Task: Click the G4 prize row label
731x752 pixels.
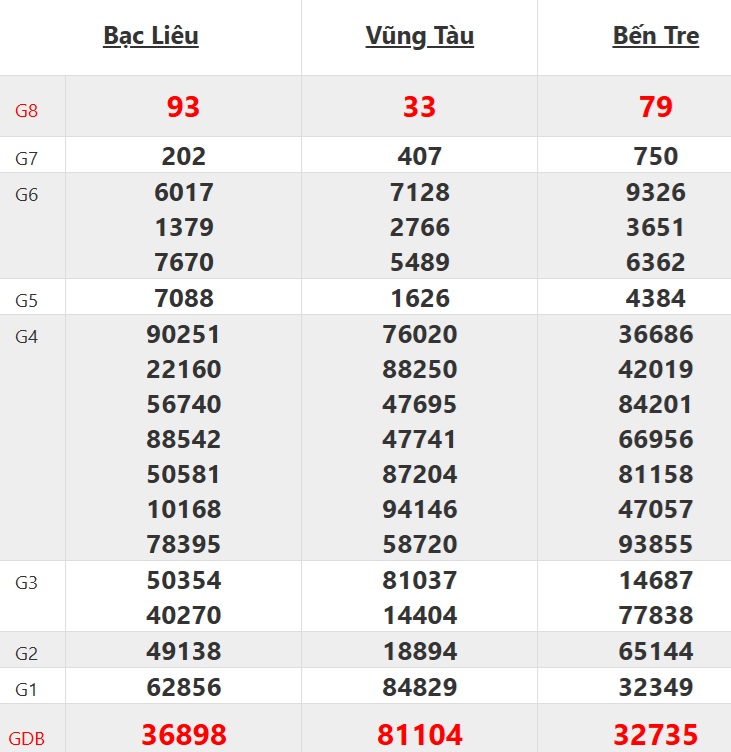Action: point(27,336)
